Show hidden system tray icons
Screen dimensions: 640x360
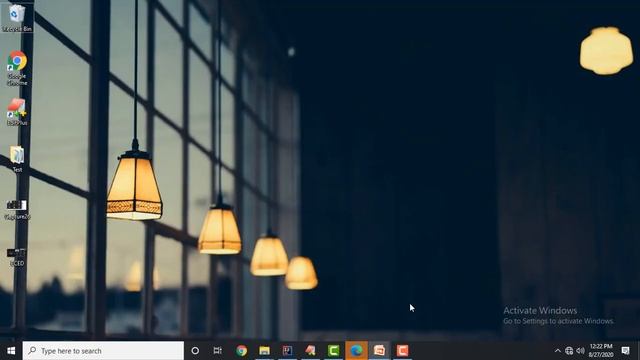point(558,351)
